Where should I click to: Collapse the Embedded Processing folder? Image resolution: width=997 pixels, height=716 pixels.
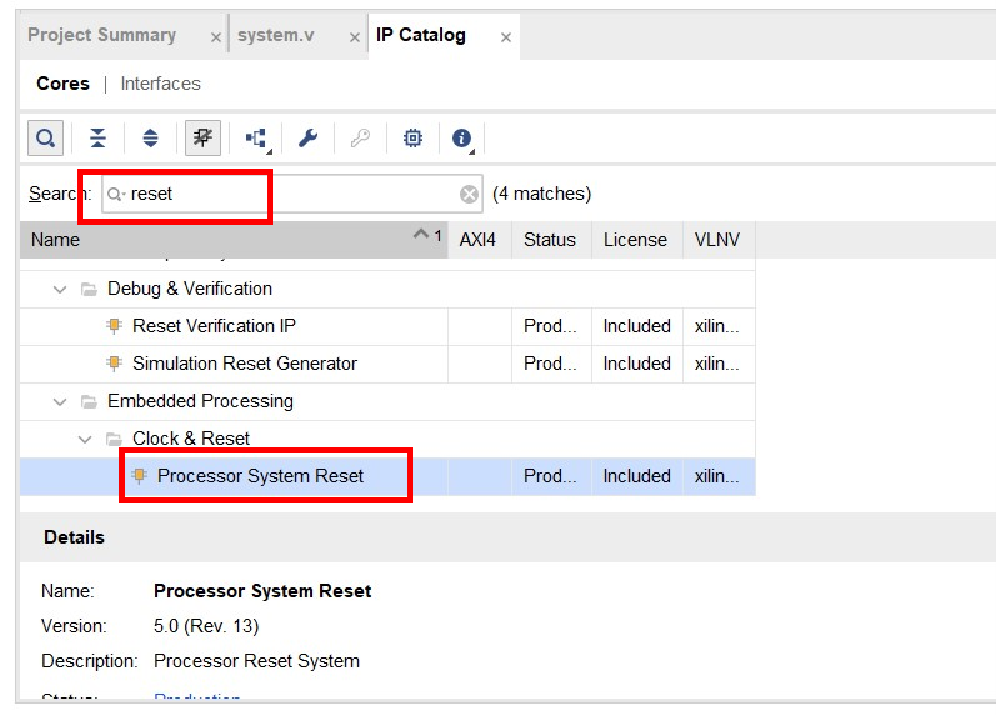(60, 402)
